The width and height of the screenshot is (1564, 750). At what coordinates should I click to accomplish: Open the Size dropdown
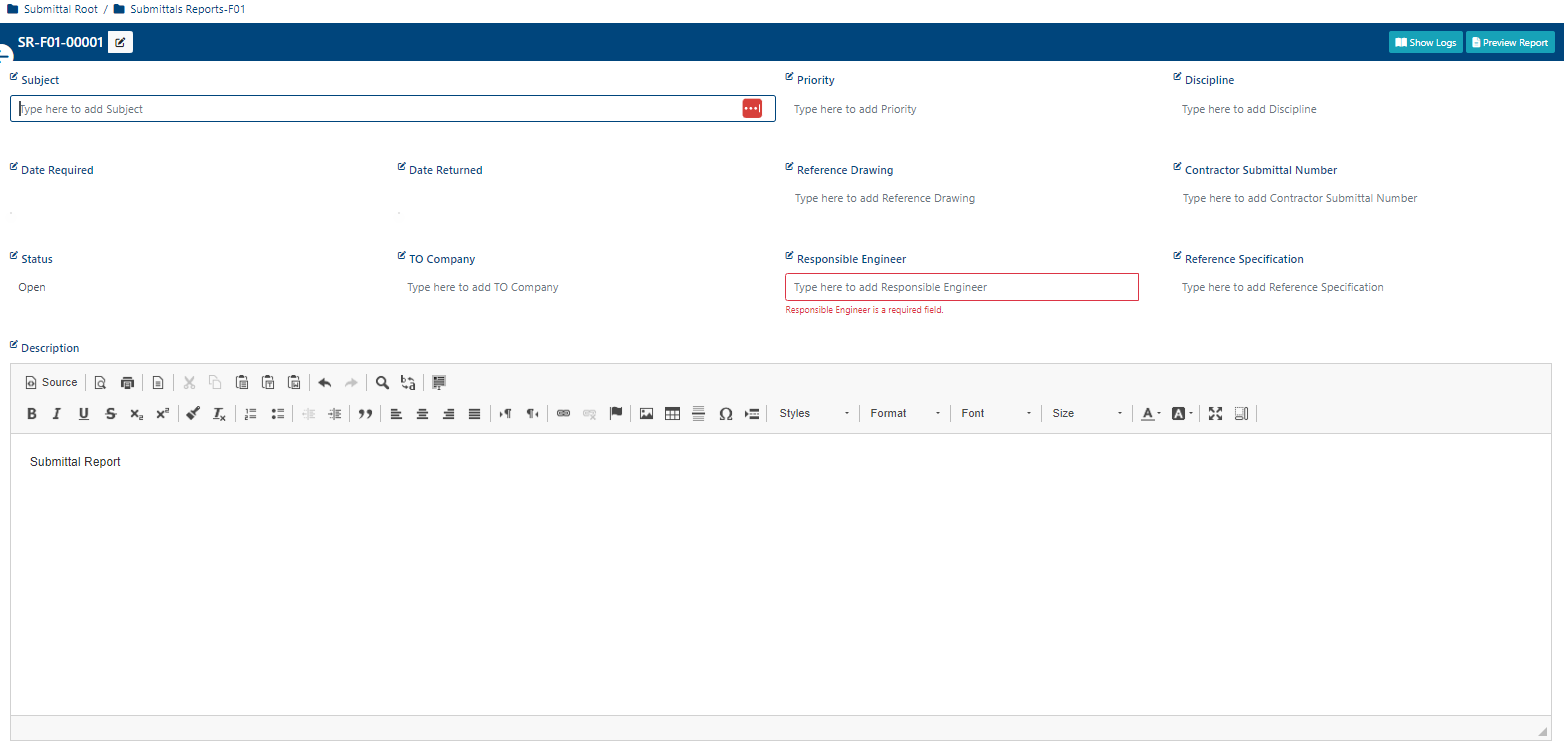click(x=1087, y=413)
